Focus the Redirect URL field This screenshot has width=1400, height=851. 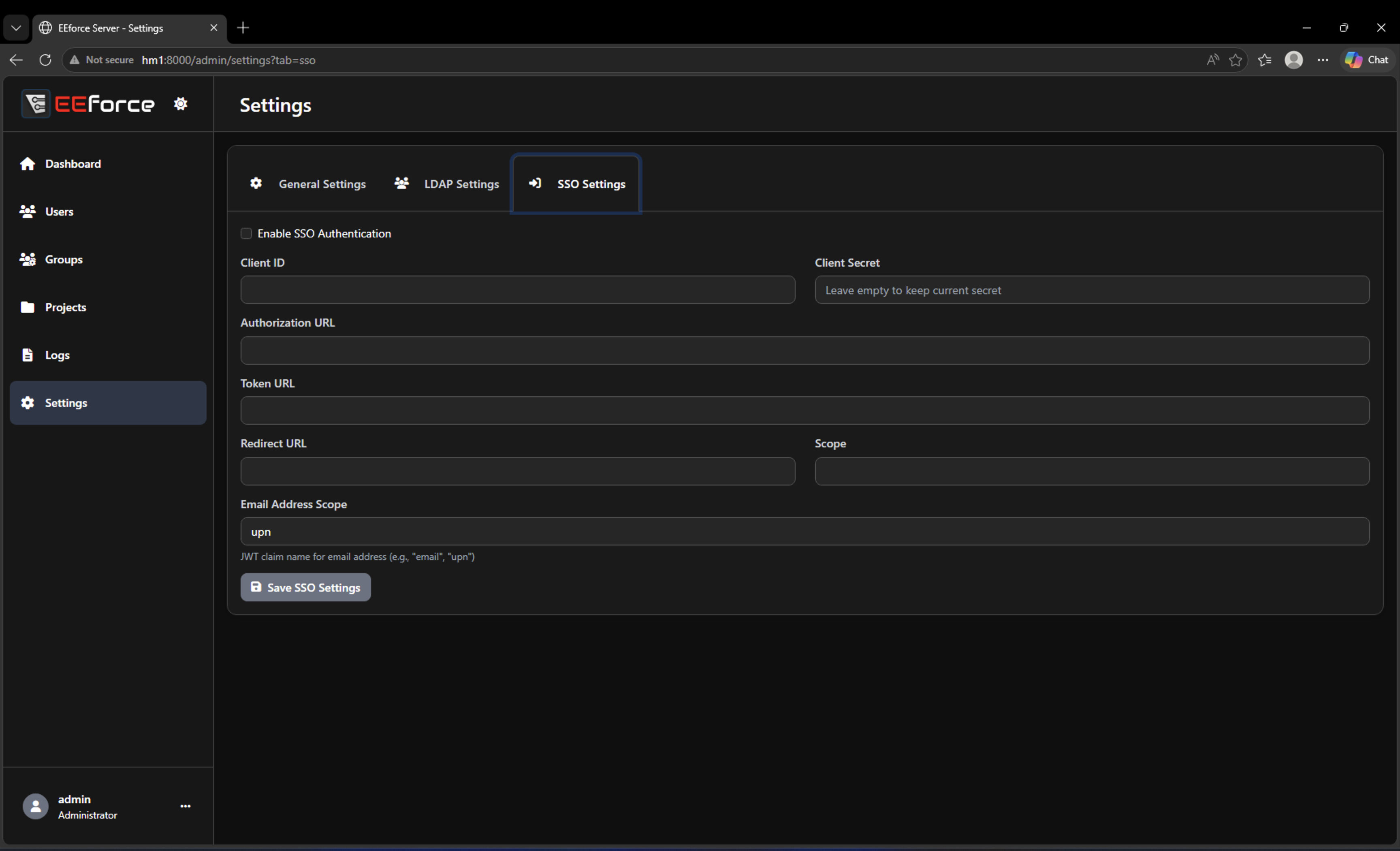tap(518, 471)
